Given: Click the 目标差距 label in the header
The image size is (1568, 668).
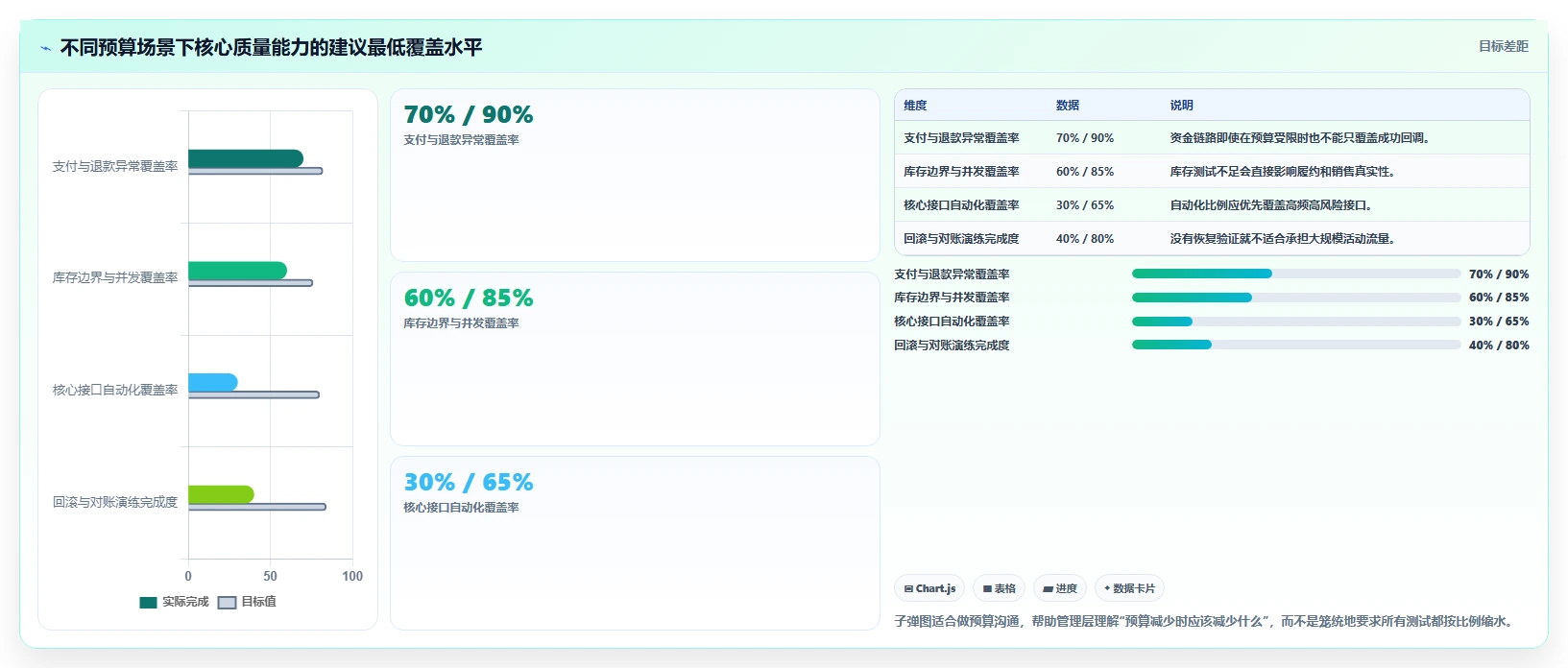Looking at the screenshot, I should tap(1503, 46).
